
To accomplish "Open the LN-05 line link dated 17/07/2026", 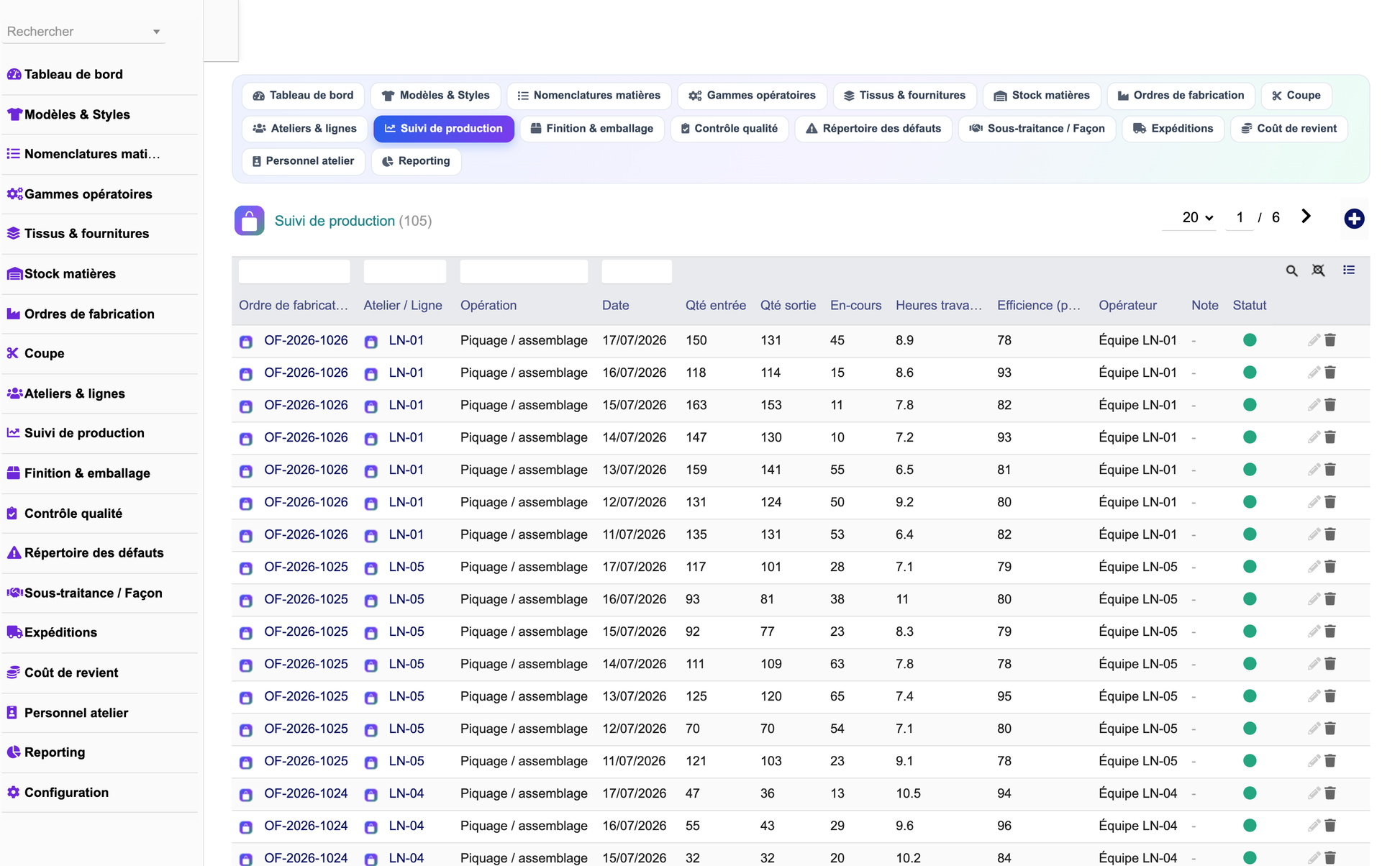I will 406,567.
